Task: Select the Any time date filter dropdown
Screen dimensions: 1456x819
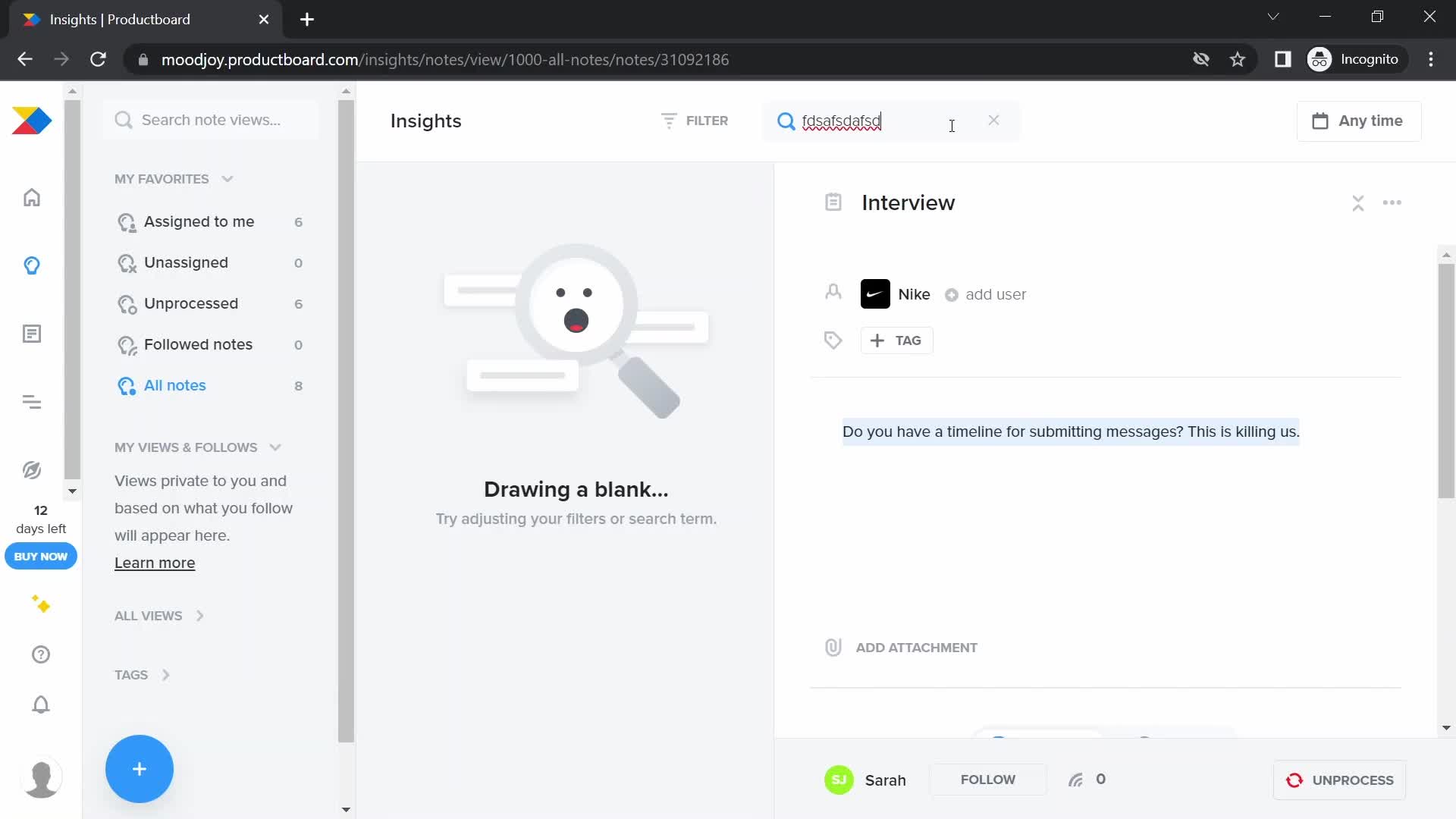Action: tap(1360, 120)
